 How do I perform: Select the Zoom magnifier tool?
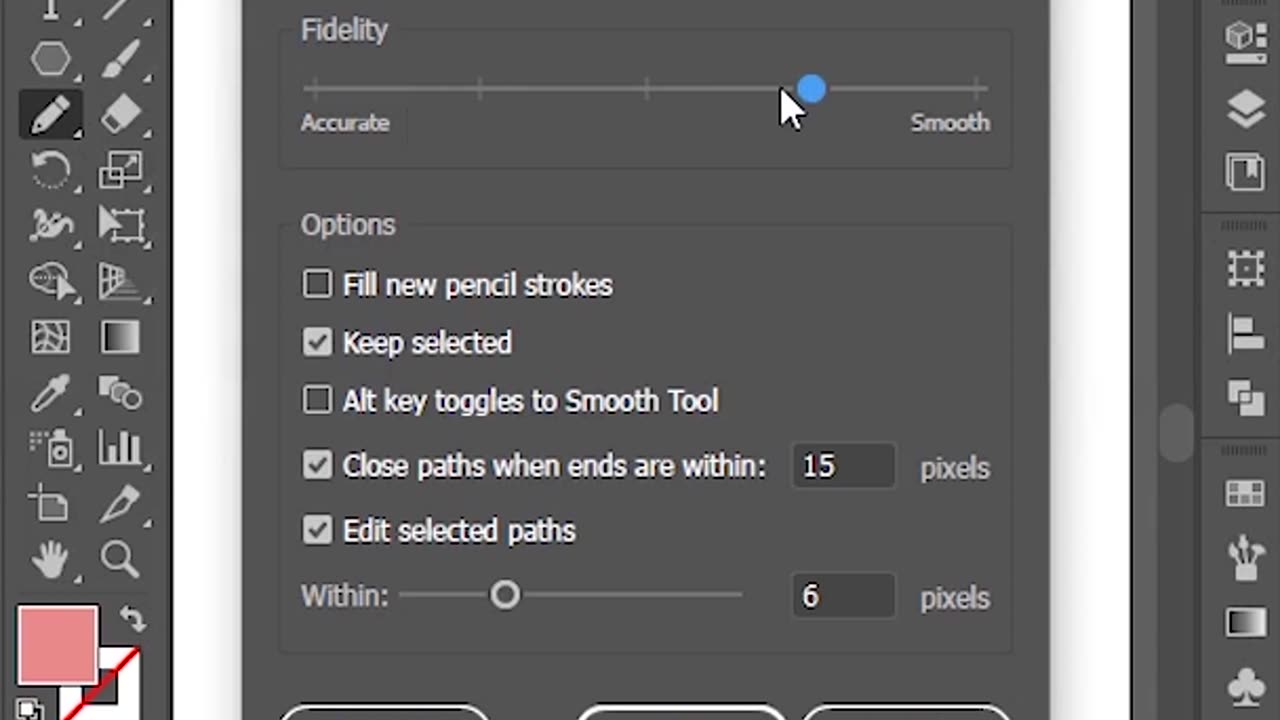120,559
